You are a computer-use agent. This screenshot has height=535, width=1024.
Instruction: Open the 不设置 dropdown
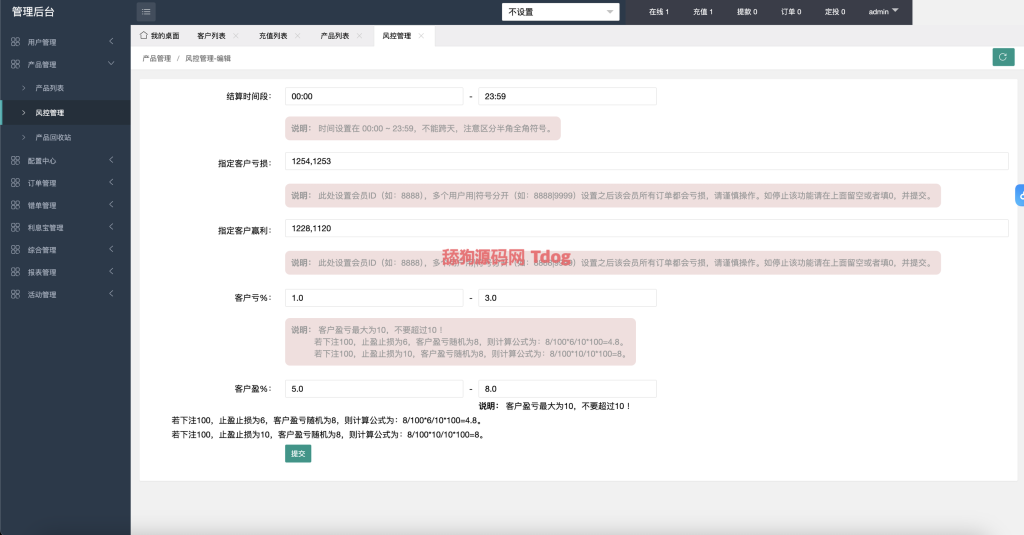(561, 12)
